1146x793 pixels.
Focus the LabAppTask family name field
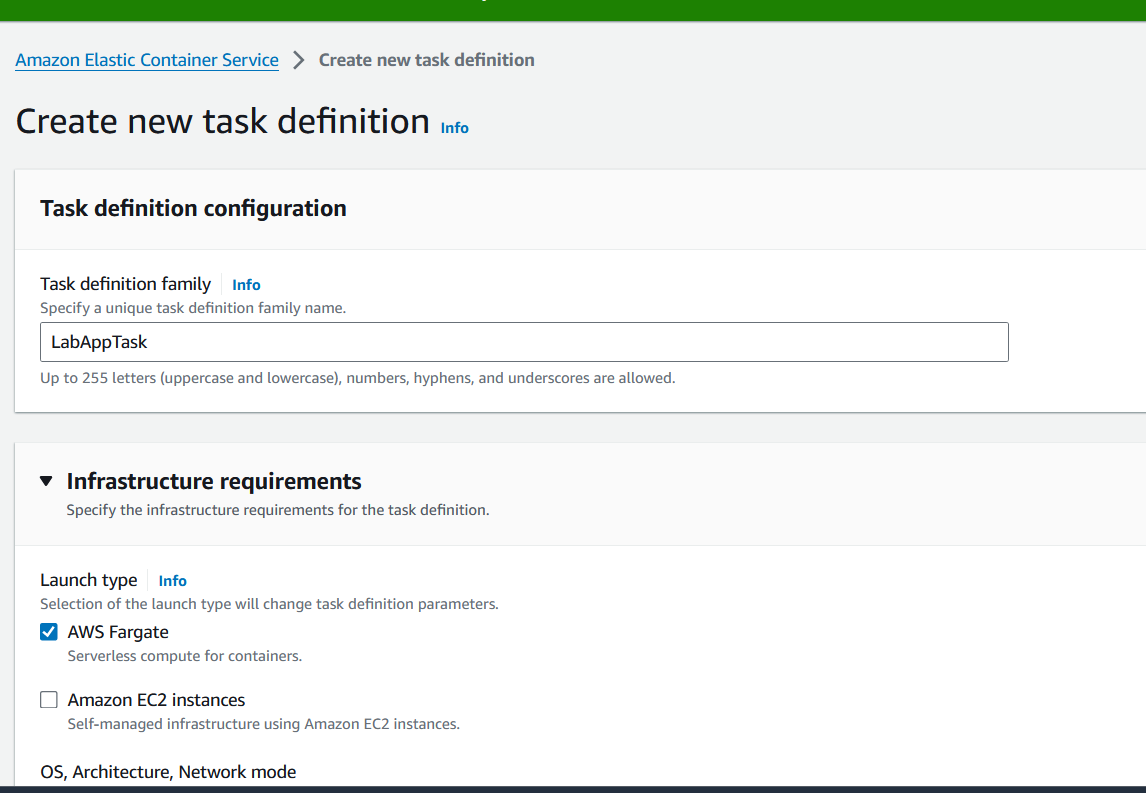click(x=524, y=342)
